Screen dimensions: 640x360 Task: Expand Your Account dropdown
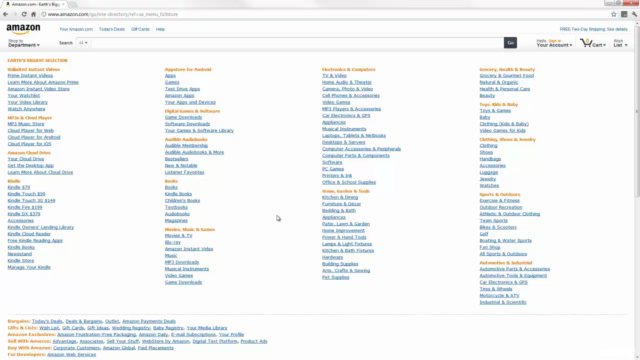(554, 43)
